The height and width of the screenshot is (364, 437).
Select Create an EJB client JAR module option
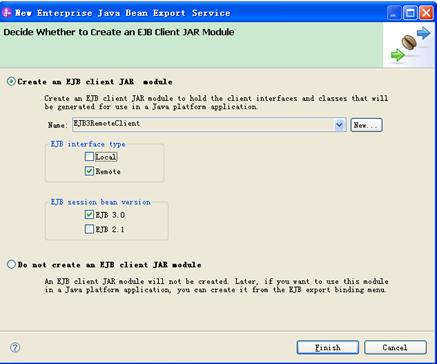click(11, 82)
